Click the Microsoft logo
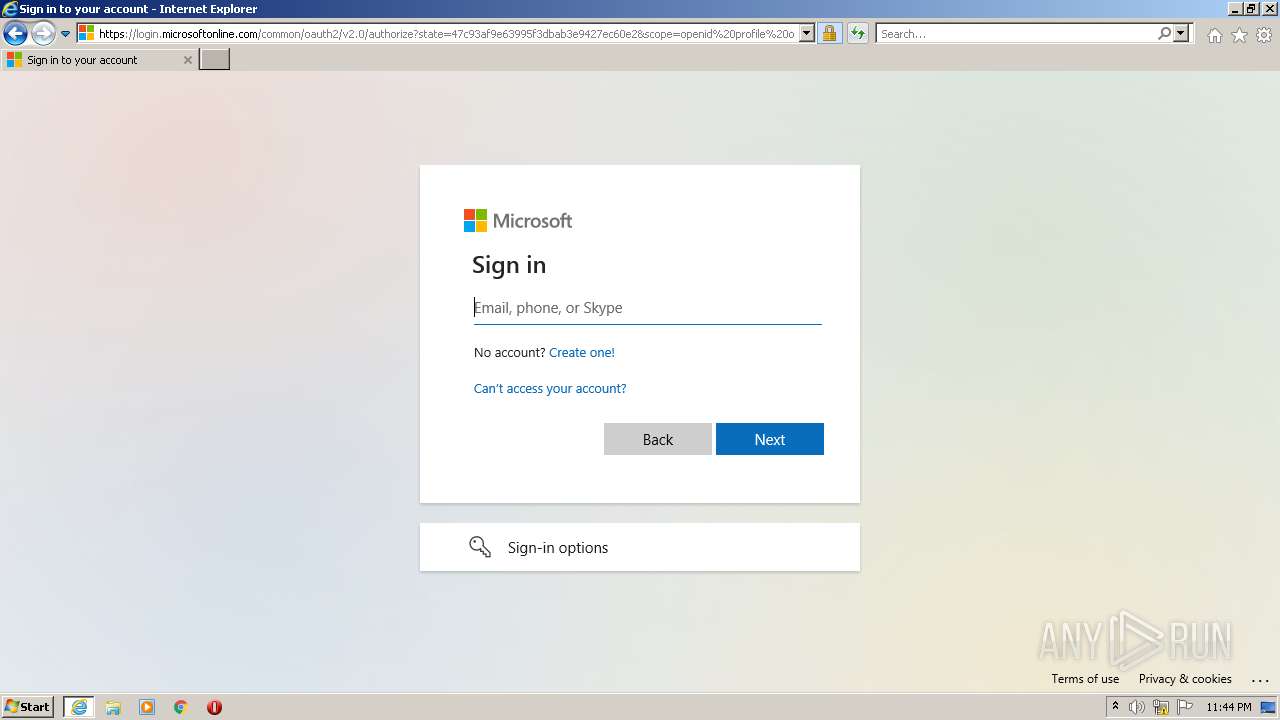The image size is (1280, 720). pyautogui.click(x=518, y=221)
